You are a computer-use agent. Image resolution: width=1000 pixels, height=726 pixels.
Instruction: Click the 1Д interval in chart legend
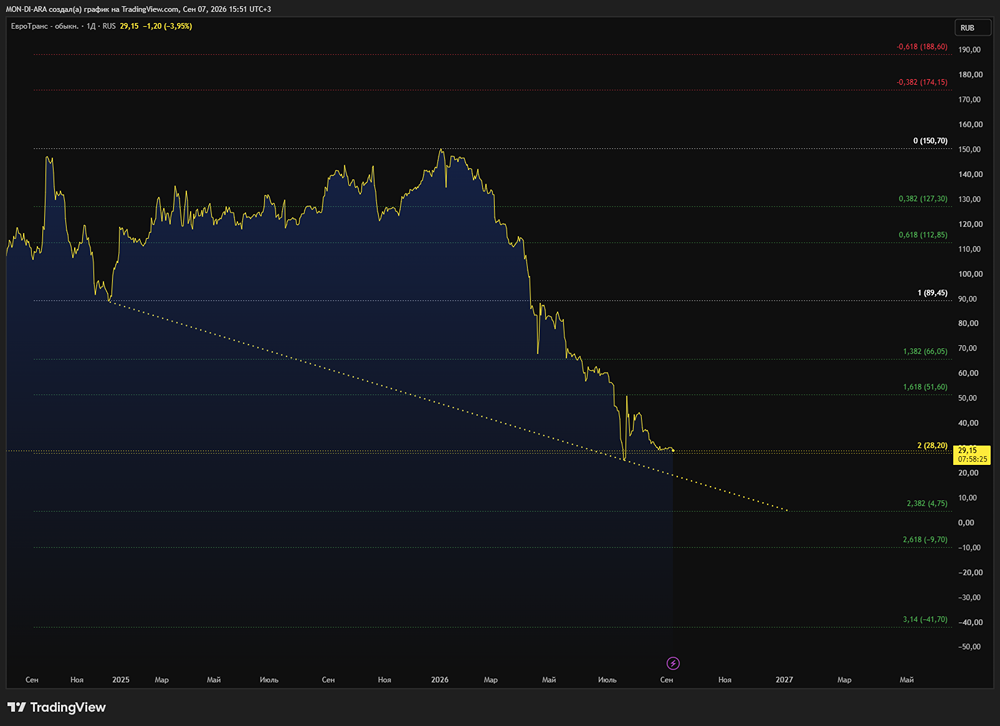click(91, 26)
